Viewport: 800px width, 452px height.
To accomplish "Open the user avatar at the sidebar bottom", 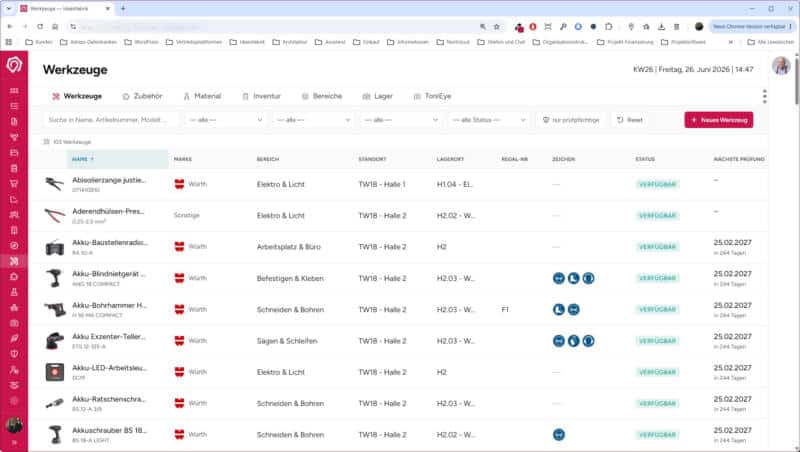I will point(14,425).
